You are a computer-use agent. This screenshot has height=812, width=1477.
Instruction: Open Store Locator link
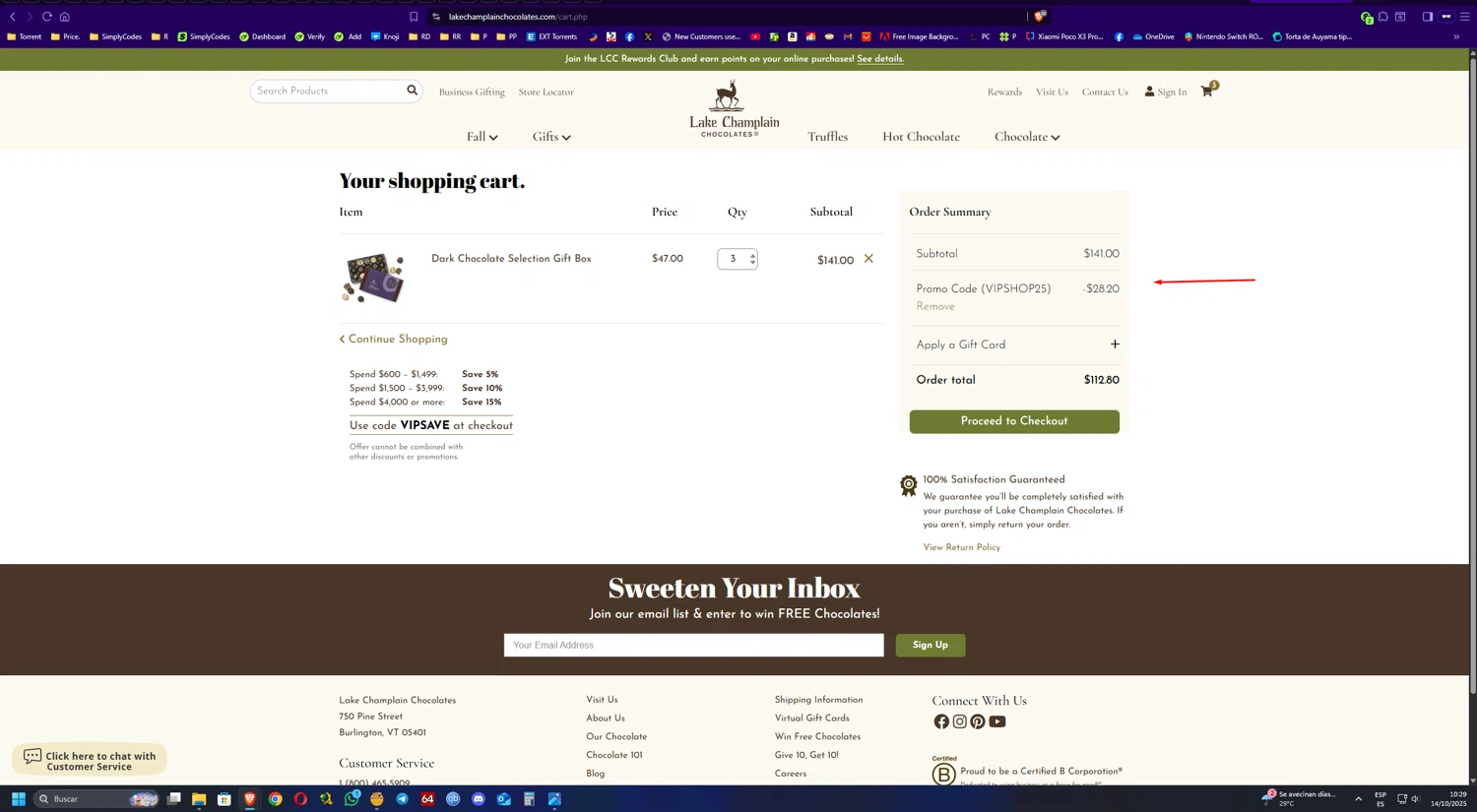click(546, 92)
